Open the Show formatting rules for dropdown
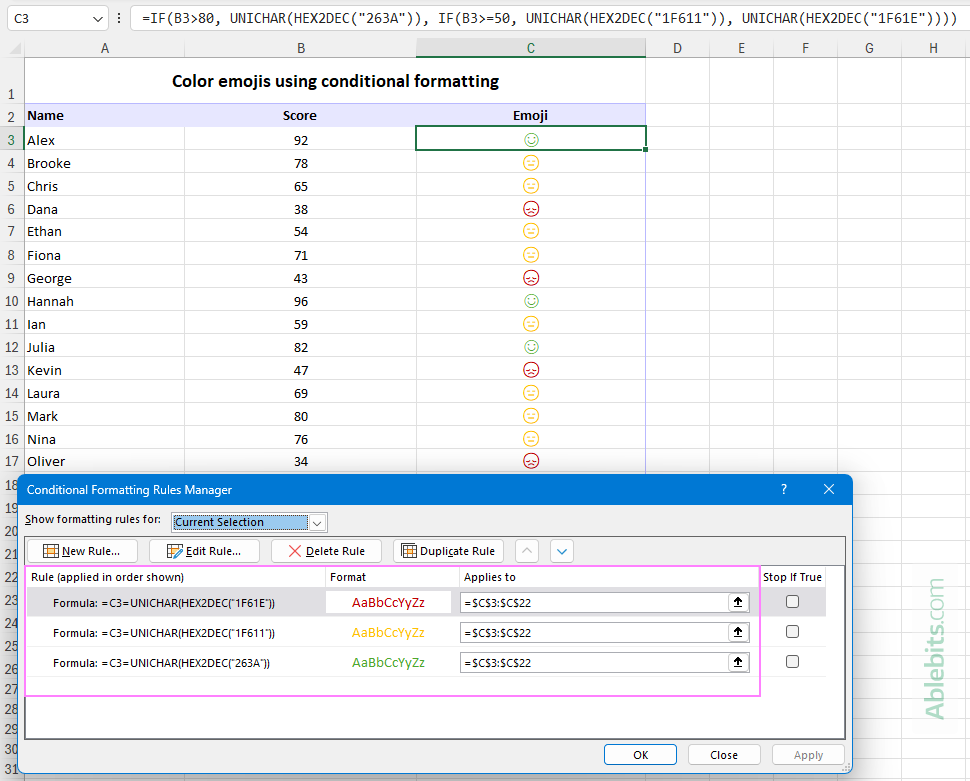970x781 pixels. pyautogui.click(x=317, y=522)
